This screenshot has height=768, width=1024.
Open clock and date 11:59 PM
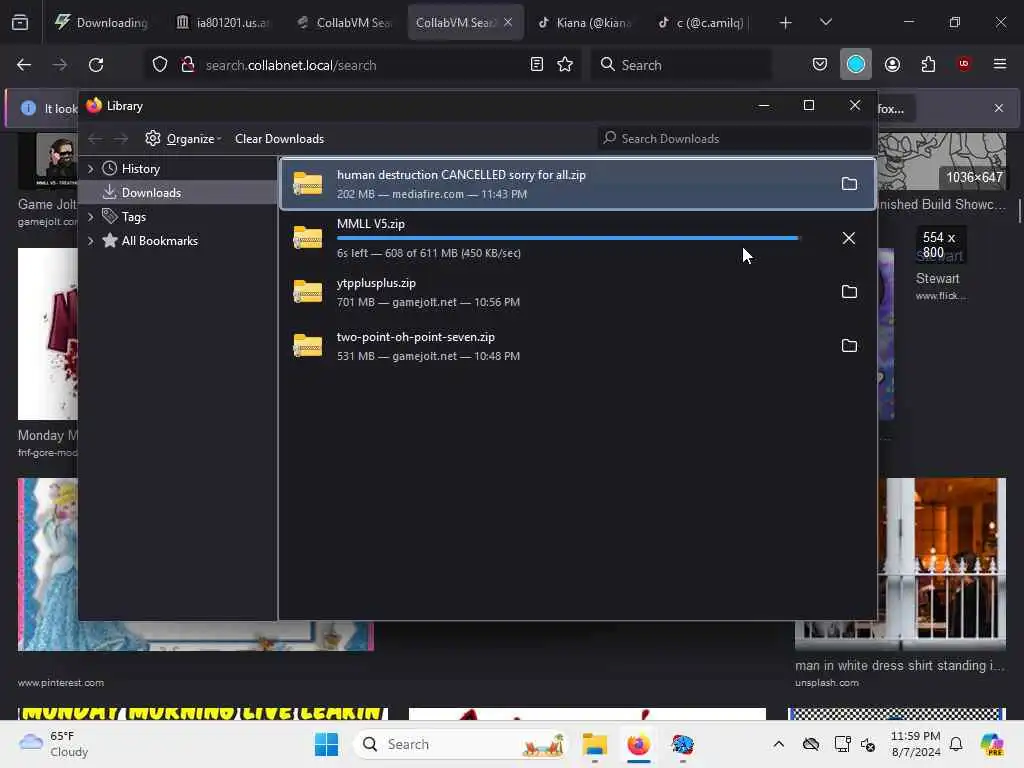[x=916, y=744]
